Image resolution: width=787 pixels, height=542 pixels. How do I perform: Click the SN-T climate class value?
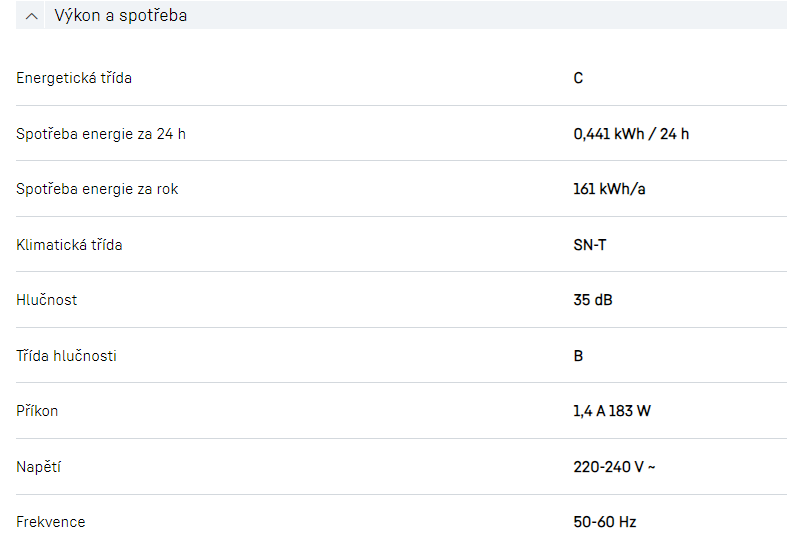(x=590, y=244)
